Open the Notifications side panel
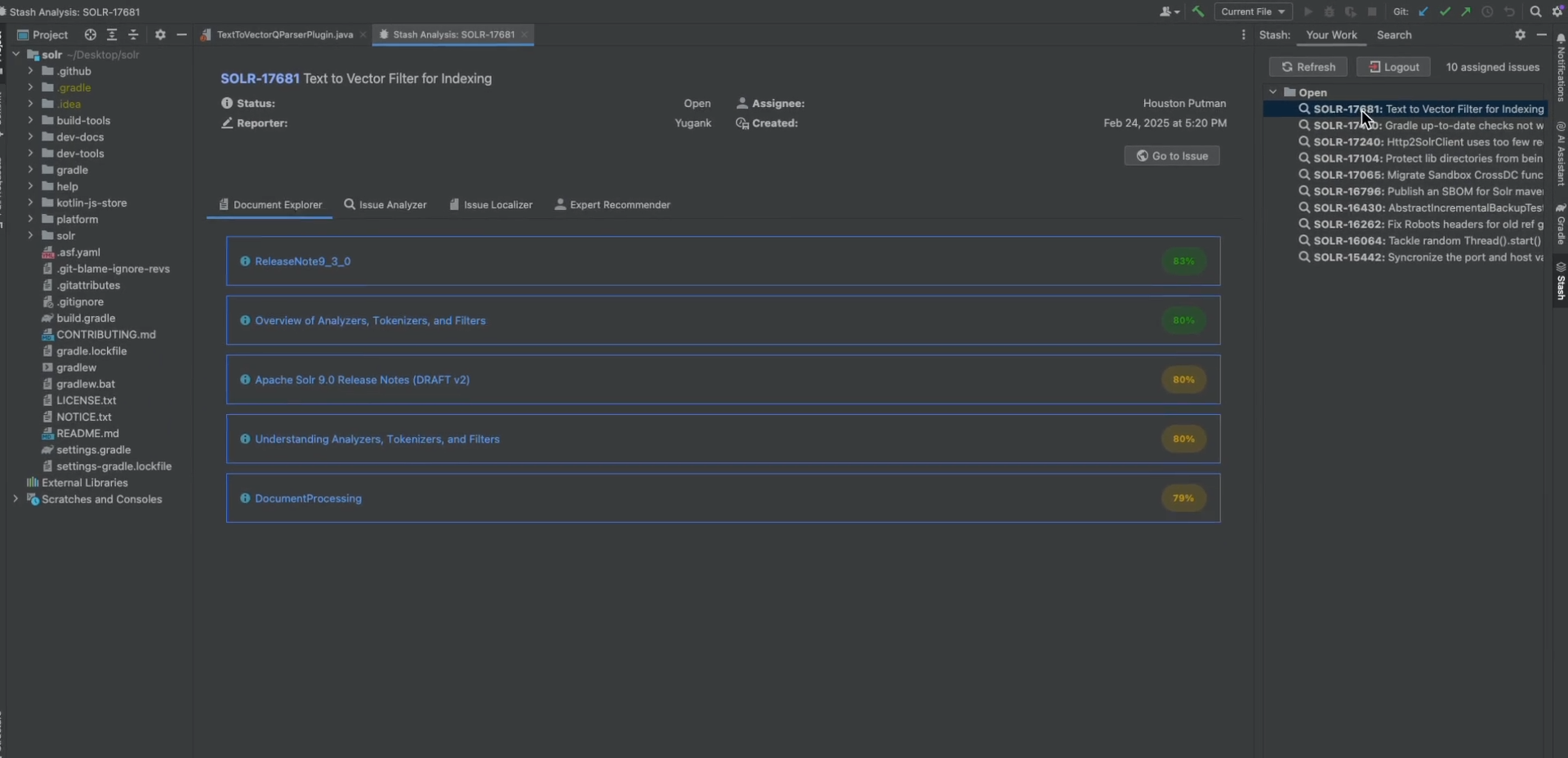The image size is (1568, 758). [1561, 67]
